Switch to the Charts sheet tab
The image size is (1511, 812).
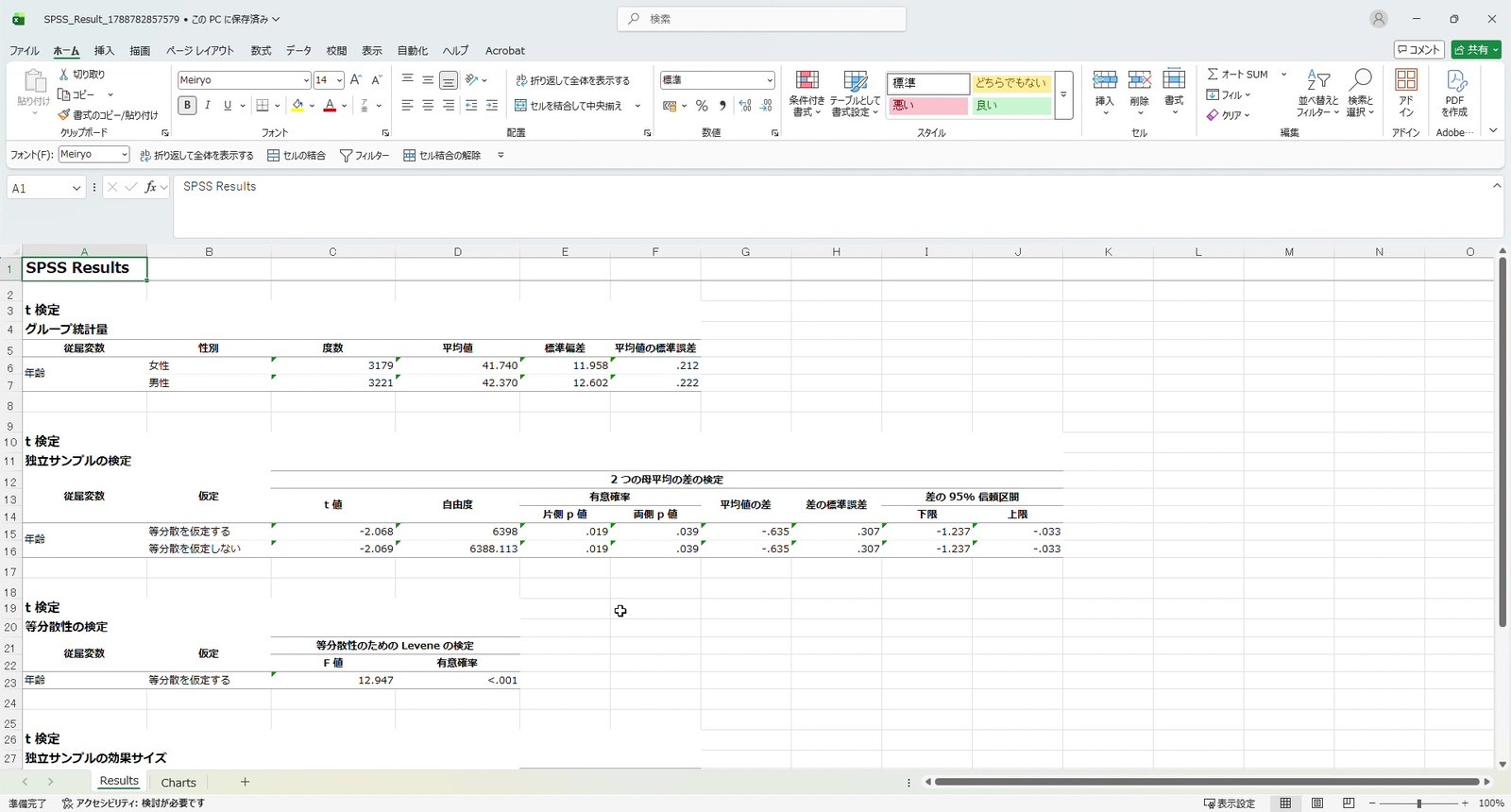tap(178, 783)
